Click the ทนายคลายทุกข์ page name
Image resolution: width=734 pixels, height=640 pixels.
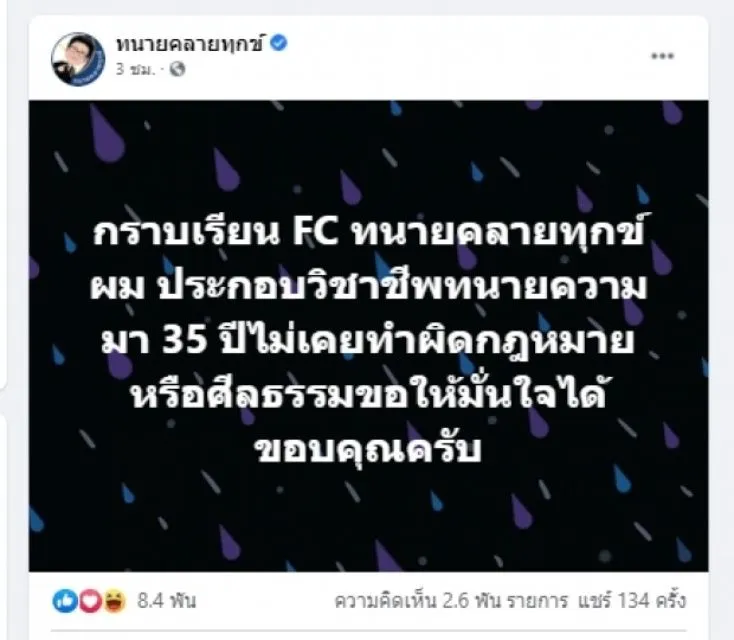[191, 44]
